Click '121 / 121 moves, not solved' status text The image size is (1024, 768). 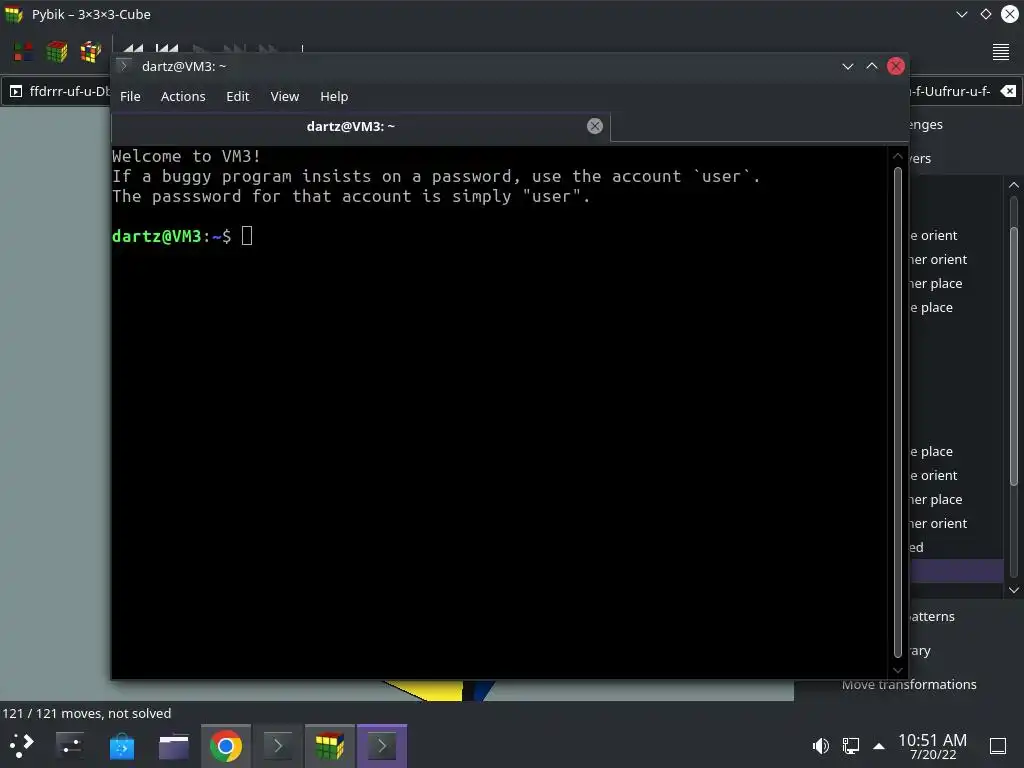tap(87, 713)
